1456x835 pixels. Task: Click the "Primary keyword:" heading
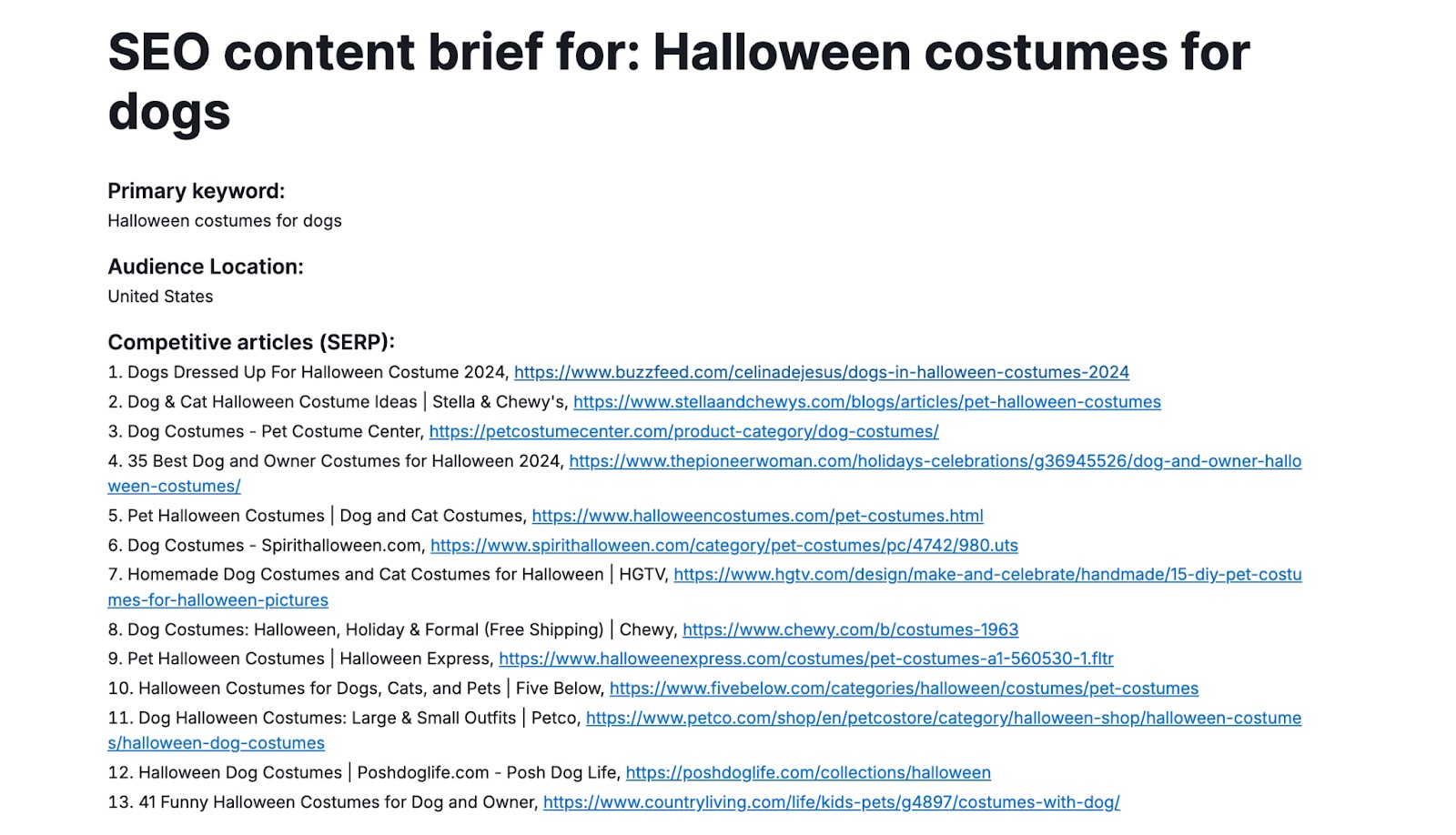[196, 191]
